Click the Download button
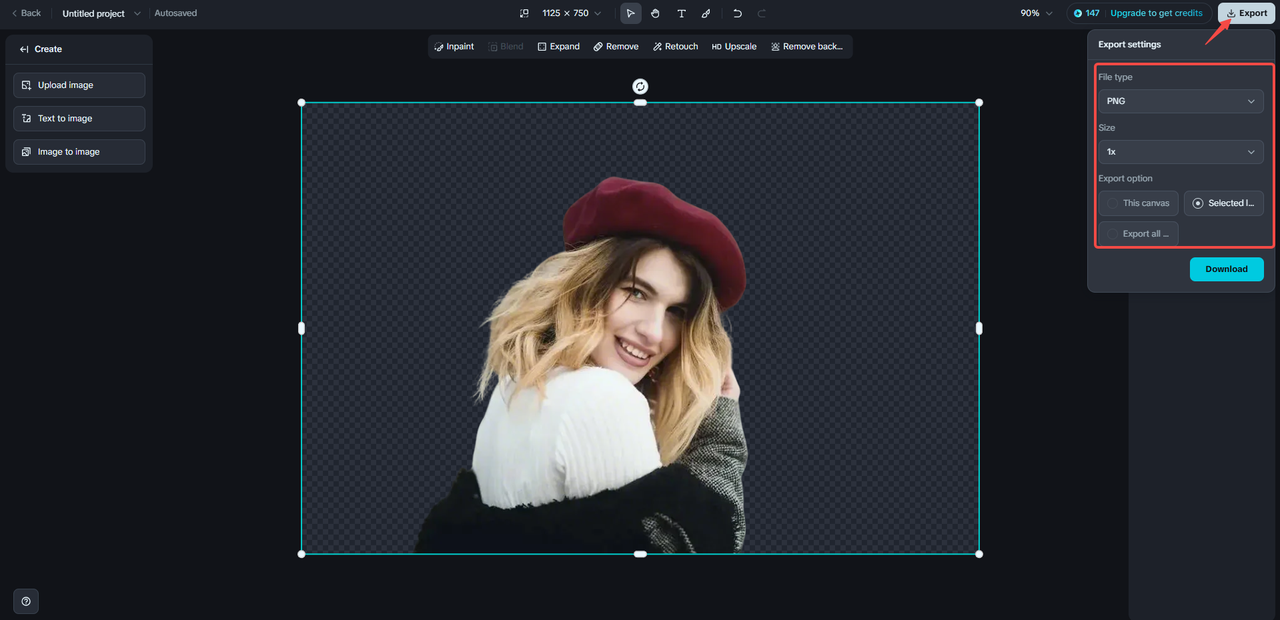 [x=1226, y=269]
